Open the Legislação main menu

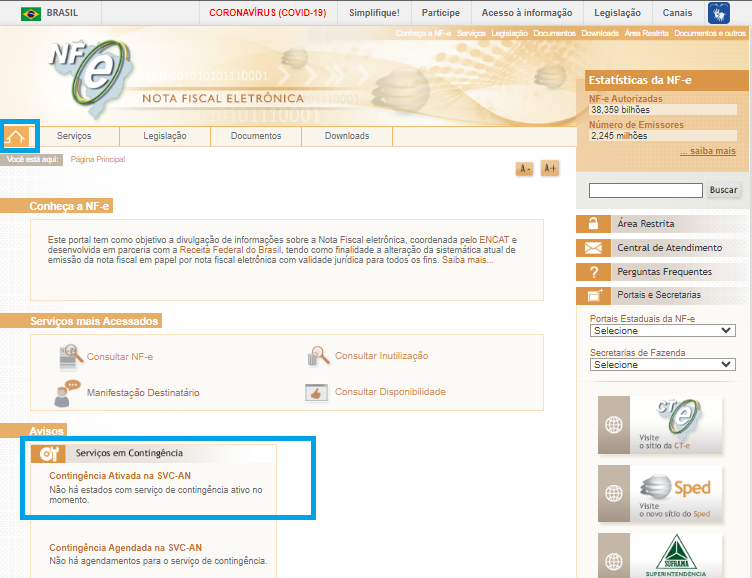(x=165, y=136)
